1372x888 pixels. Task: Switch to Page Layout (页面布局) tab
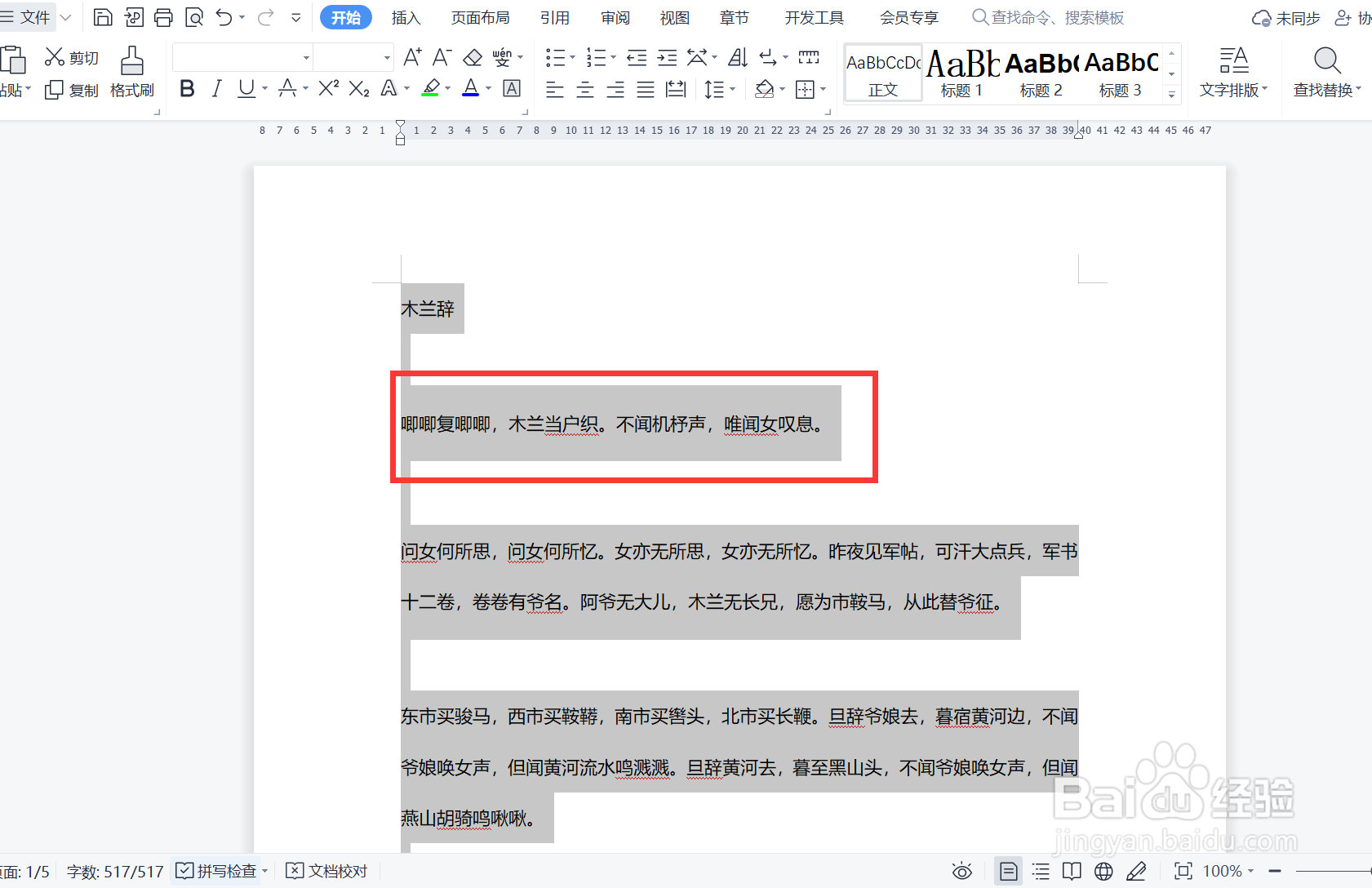[x=480, y=18]
